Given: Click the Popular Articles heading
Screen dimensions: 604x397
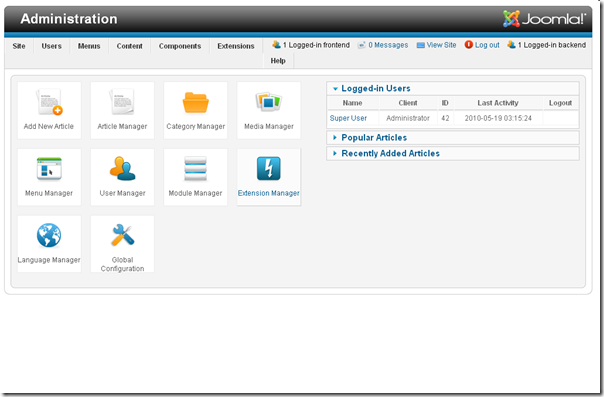Looking at the screenshot, I should click(374, 137).
